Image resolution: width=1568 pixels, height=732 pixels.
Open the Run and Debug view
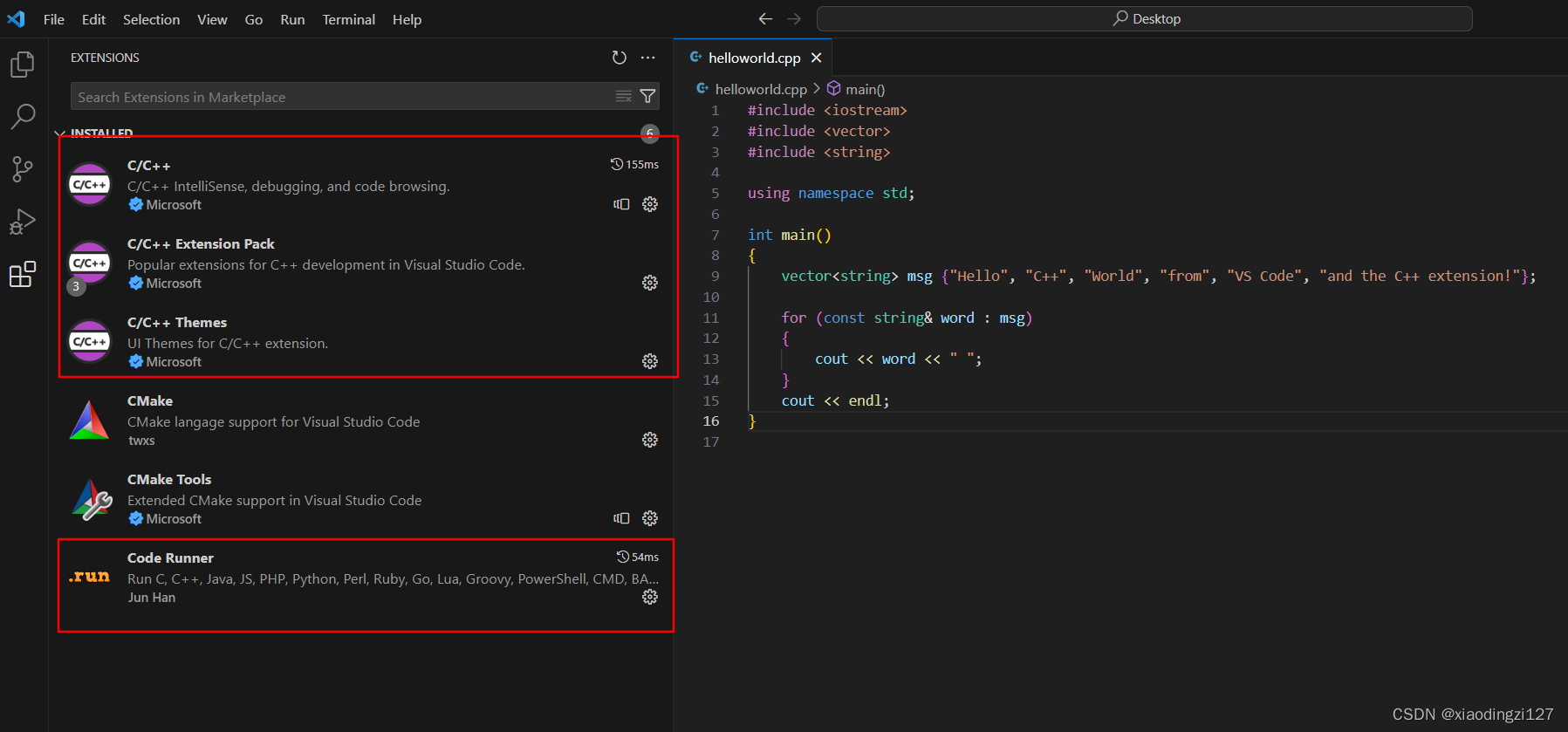click(23, 222)
